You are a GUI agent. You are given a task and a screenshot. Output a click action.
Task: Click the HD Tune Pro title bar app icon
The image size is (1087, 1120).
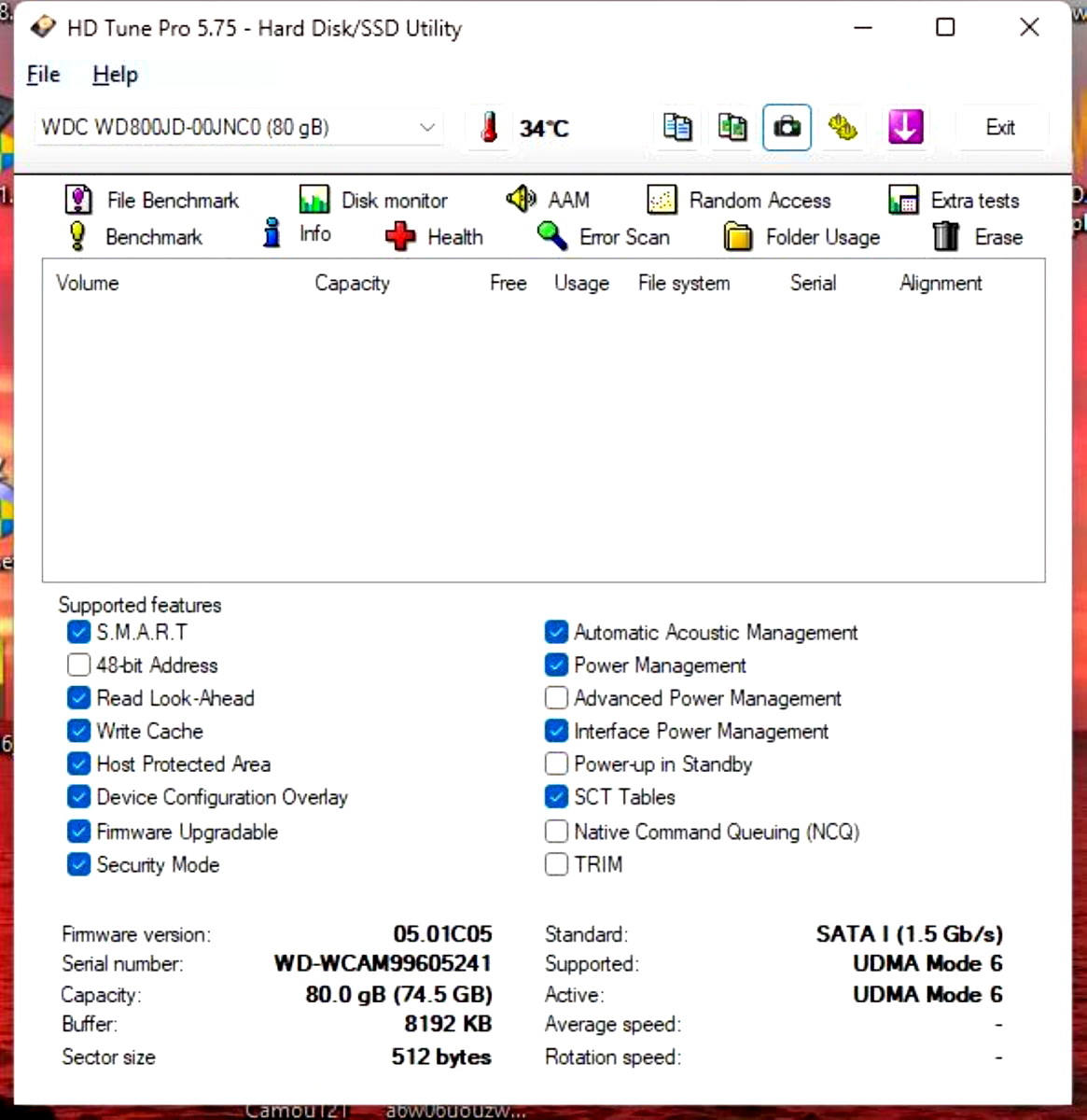(43, 27)
